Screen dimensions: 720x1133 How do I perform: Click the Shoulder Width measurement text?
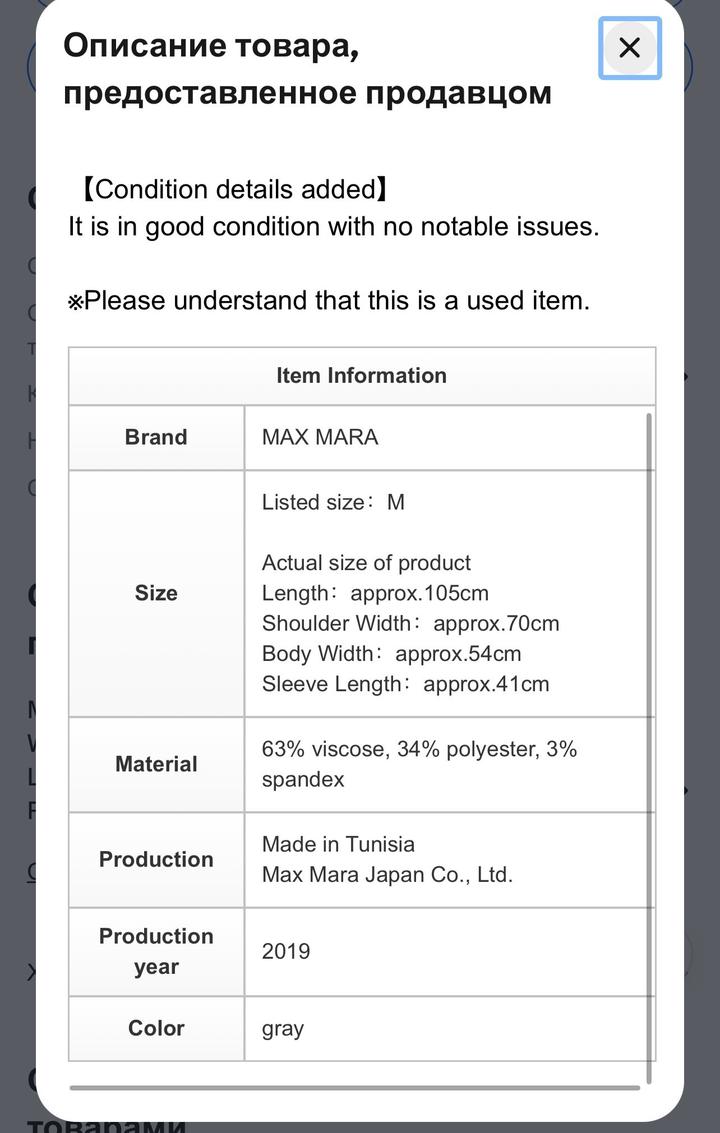pos(412,623)
